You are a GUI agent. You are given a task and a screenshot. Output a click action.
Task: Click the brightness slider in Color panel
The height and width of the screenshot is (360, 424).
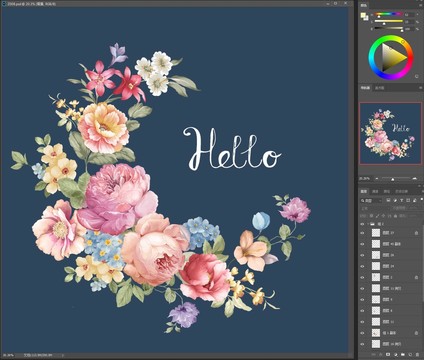(x=389, y=28)
